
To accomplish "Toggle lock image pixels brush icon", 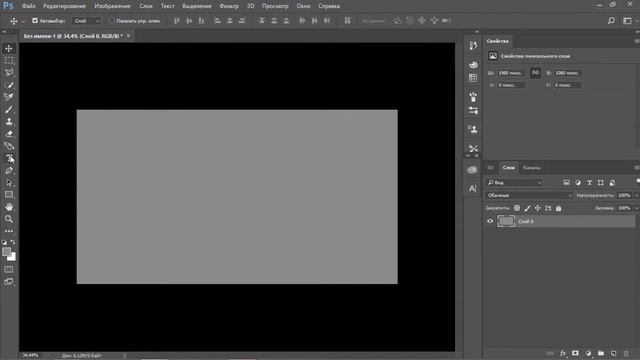I will click(527, 208).
